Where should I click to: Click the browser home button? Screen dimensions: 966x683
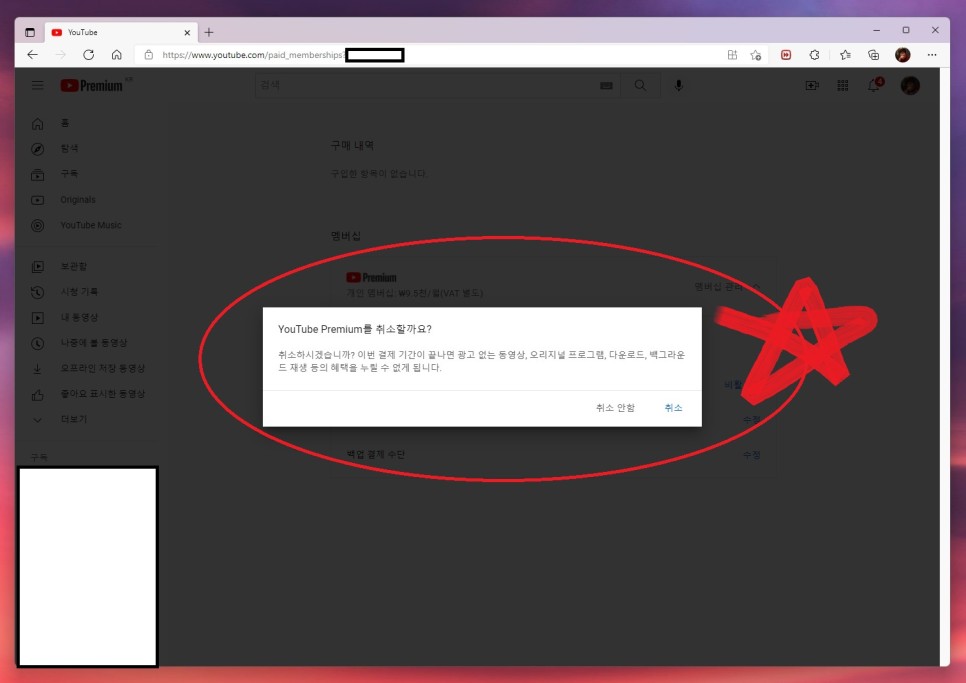116,55
